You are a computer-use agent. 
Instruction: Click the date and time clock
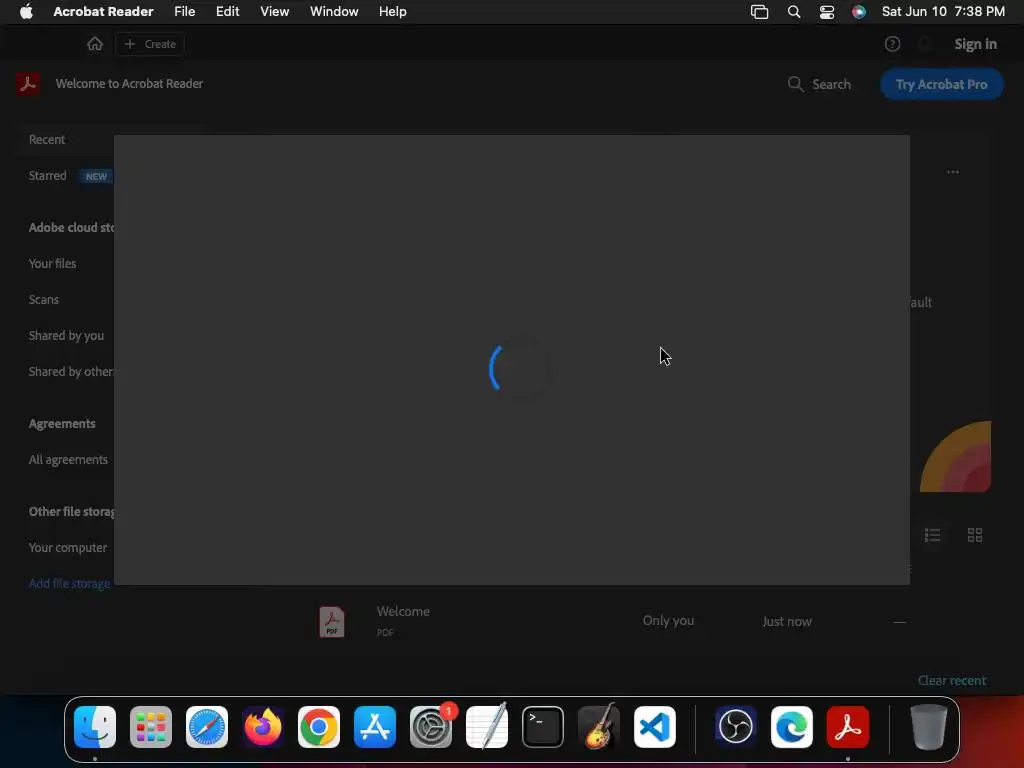[943, 11]
